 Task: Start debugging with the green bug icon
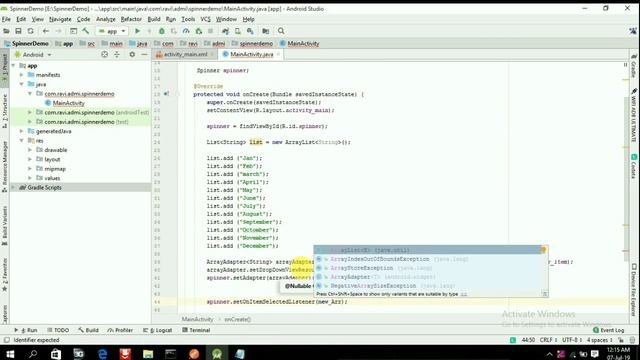point(162,31)
